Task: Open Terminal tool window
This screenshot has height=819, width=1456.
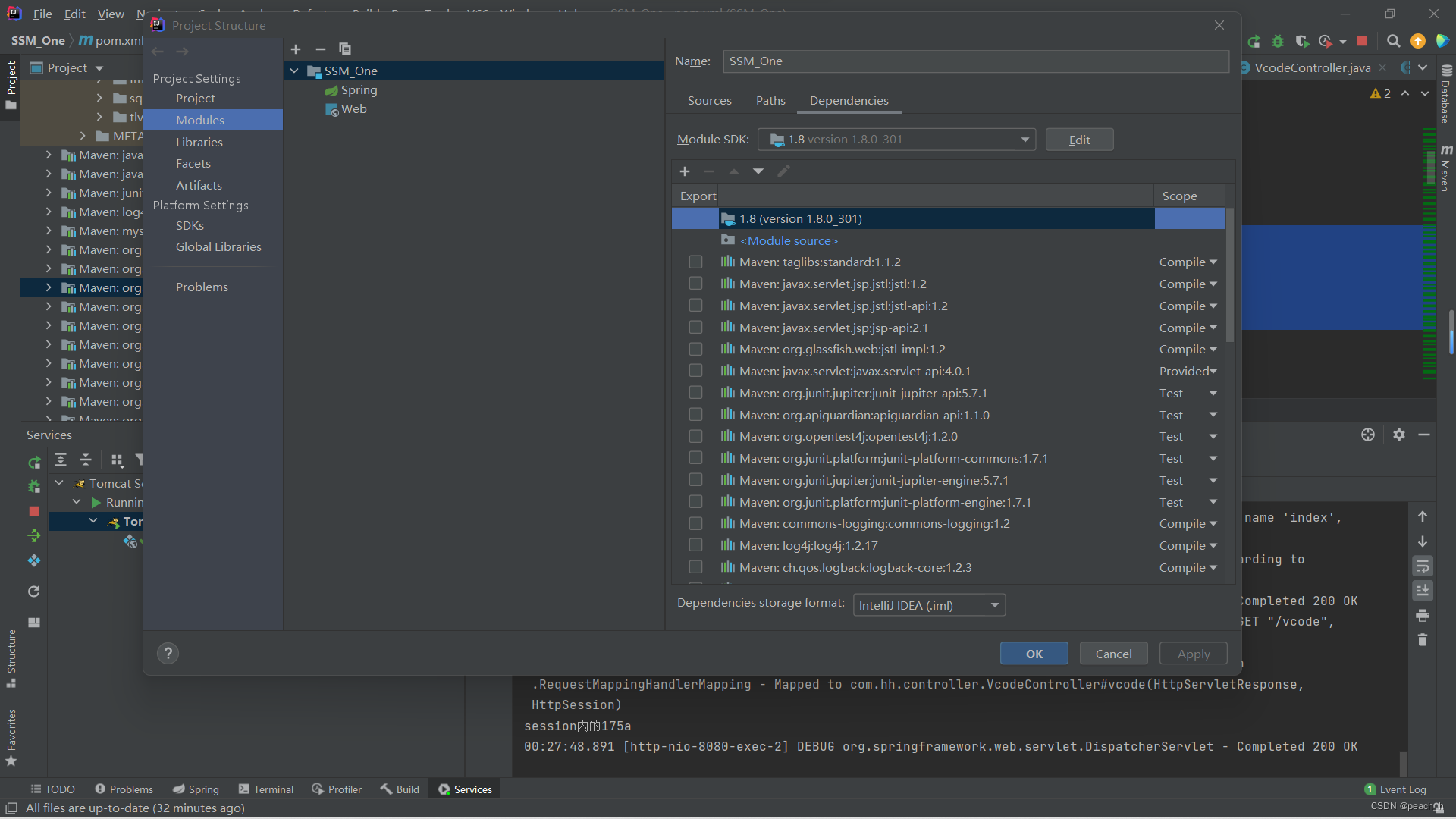Action: (266, 789)
